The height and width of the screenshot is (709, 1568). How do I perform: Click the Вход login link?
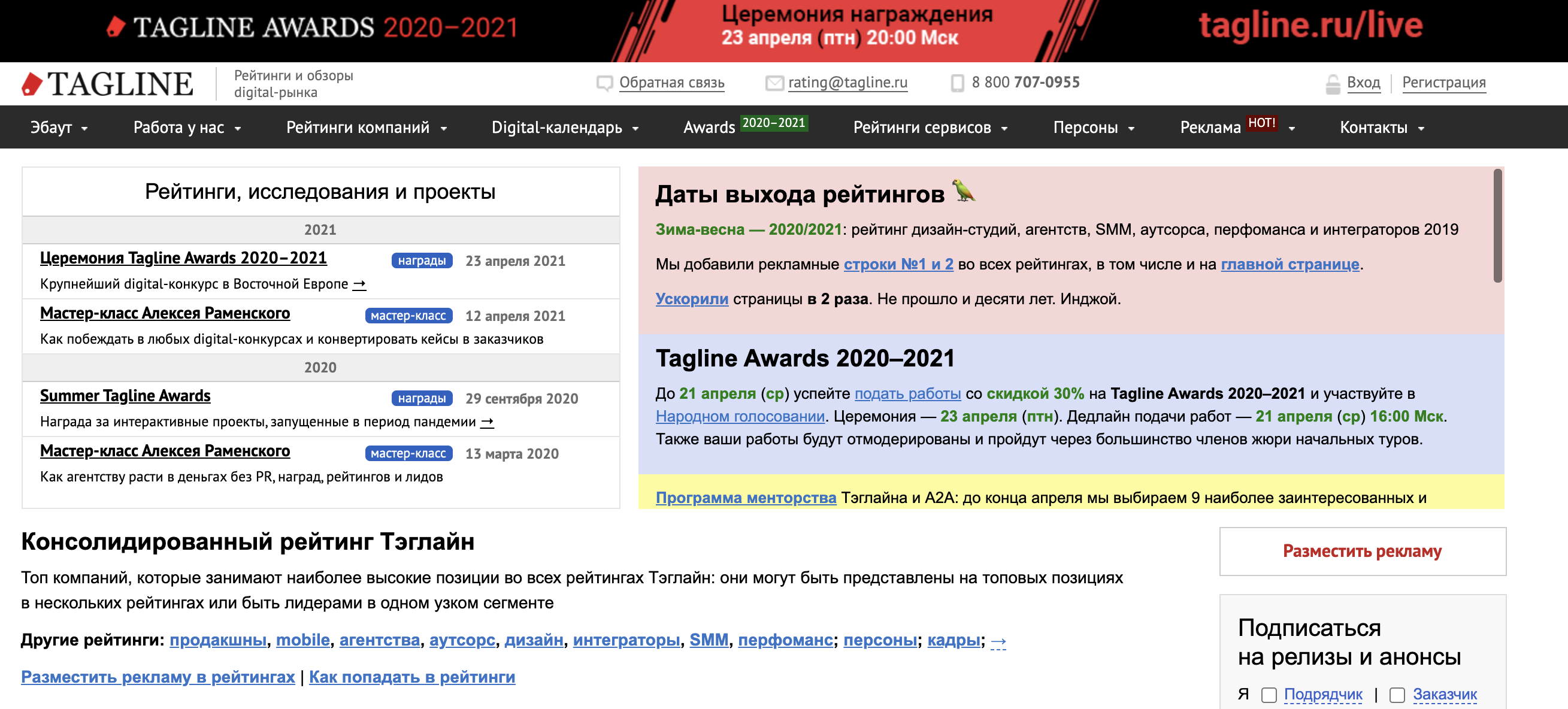(x=1364, y=83)
